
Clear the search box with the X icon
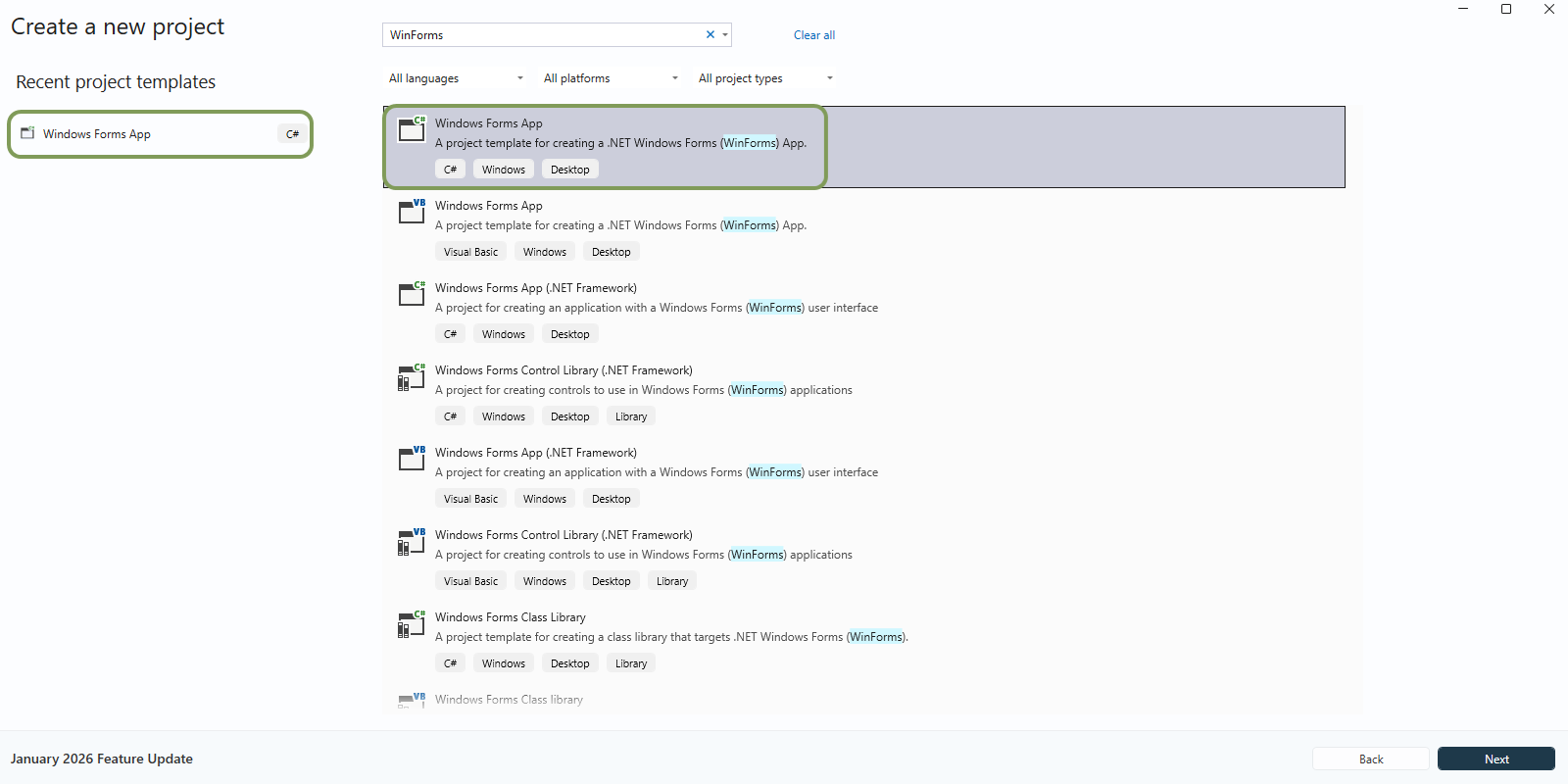point(710,34)
